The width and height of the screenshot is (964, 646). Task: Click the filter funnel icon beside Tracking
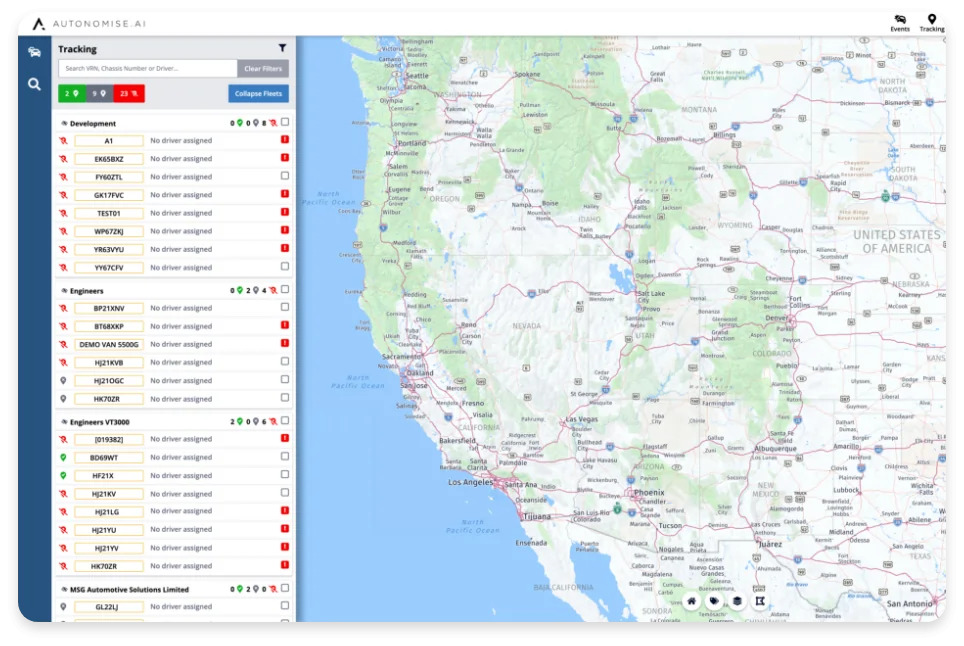click(282, 48)
